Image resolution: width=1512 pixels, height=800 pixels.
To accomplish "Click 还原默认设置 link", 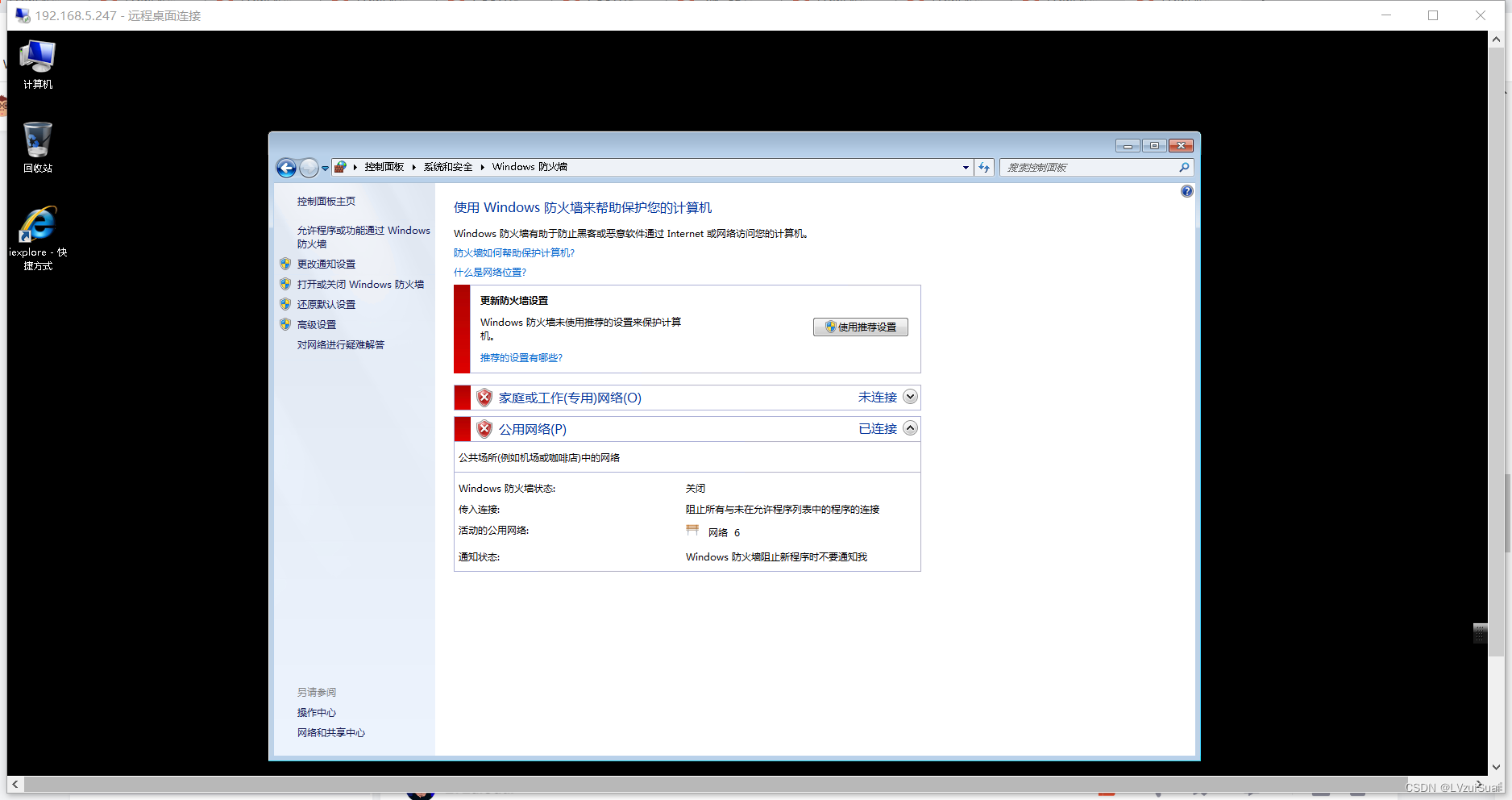I will coord(326,305).
